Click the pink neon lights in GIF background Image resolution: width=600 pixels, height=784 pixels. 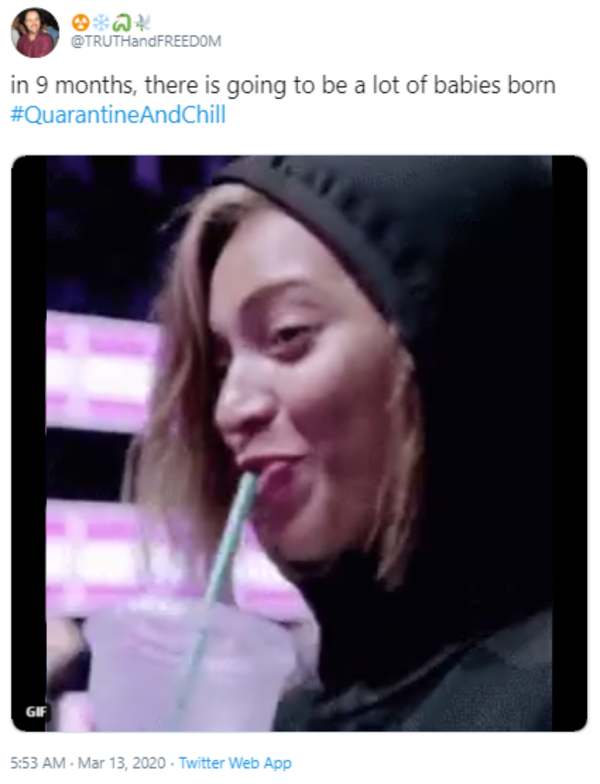100,370
